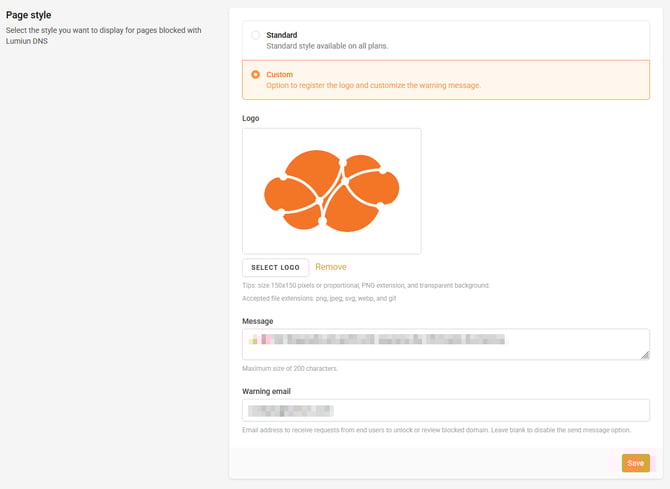
Task: Click the Warning email field label
Action: 266,391
